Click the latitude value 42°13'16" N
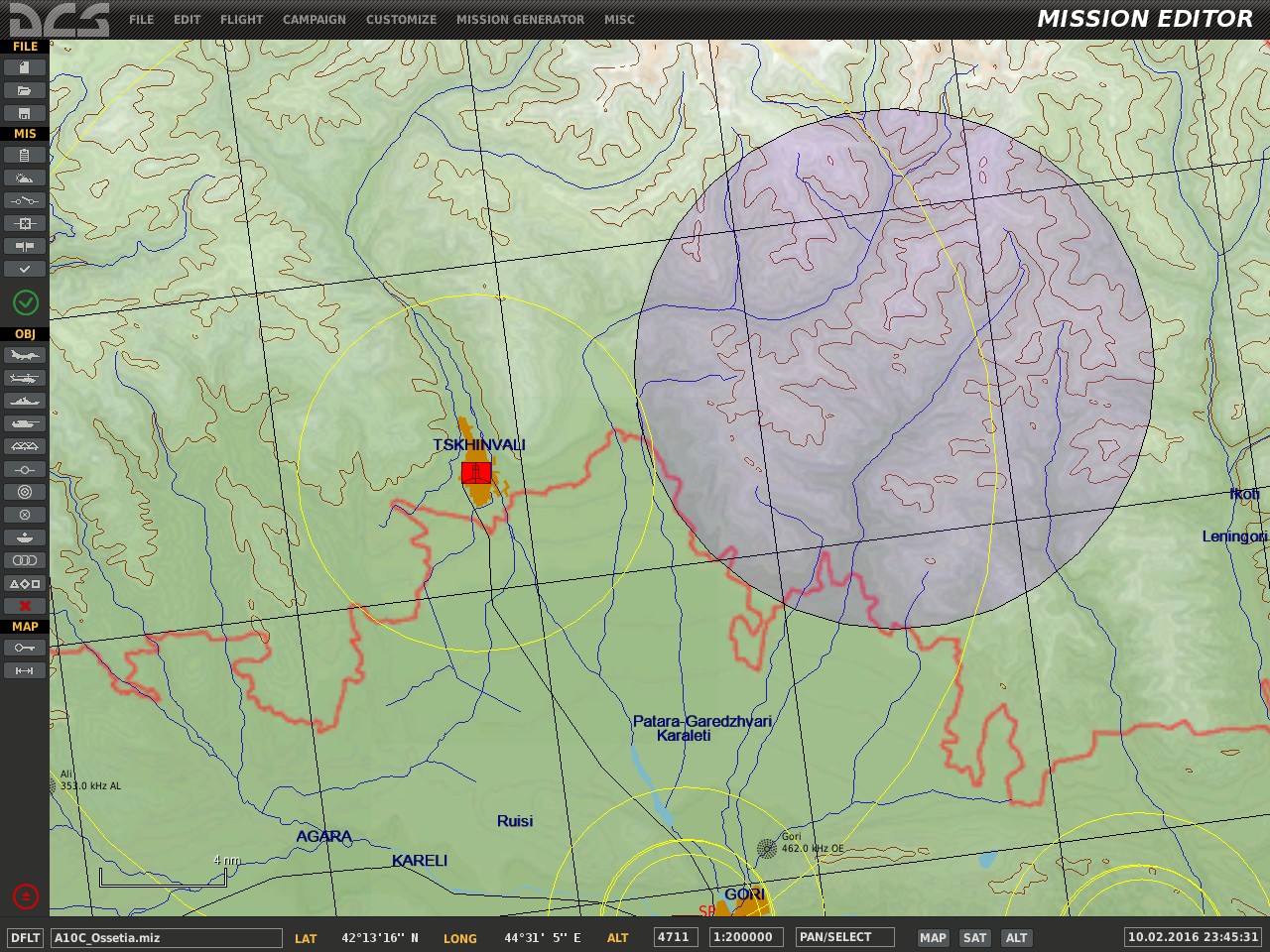This screenshot has width=1270, height=952. 380,938
